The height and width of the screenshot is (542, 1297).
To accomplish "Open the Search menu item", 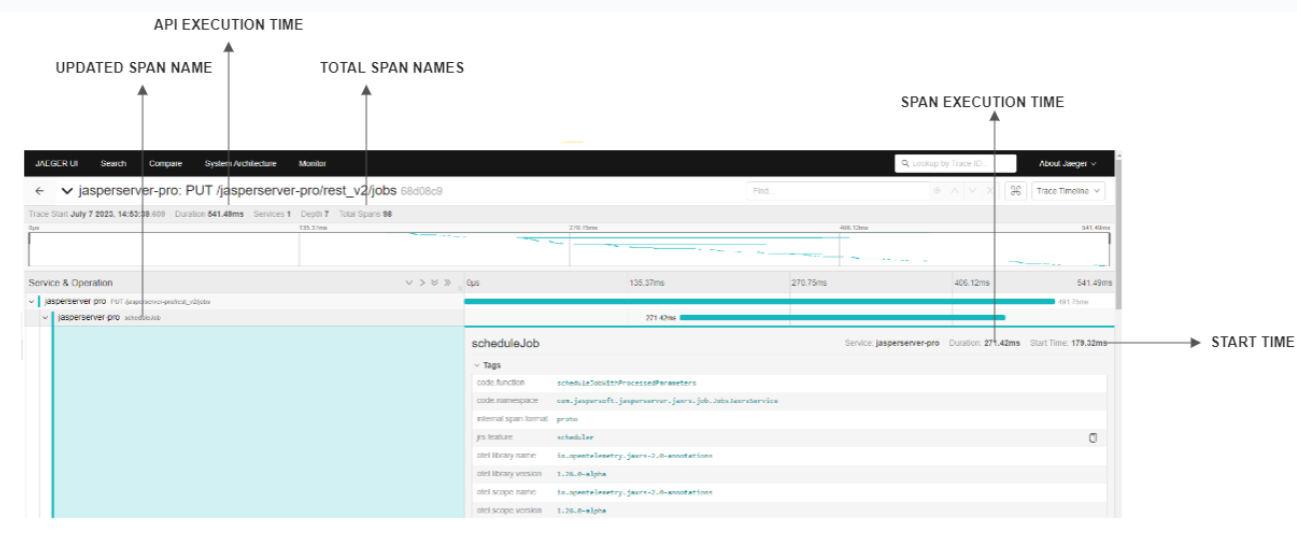I will [x=113, y=163].
